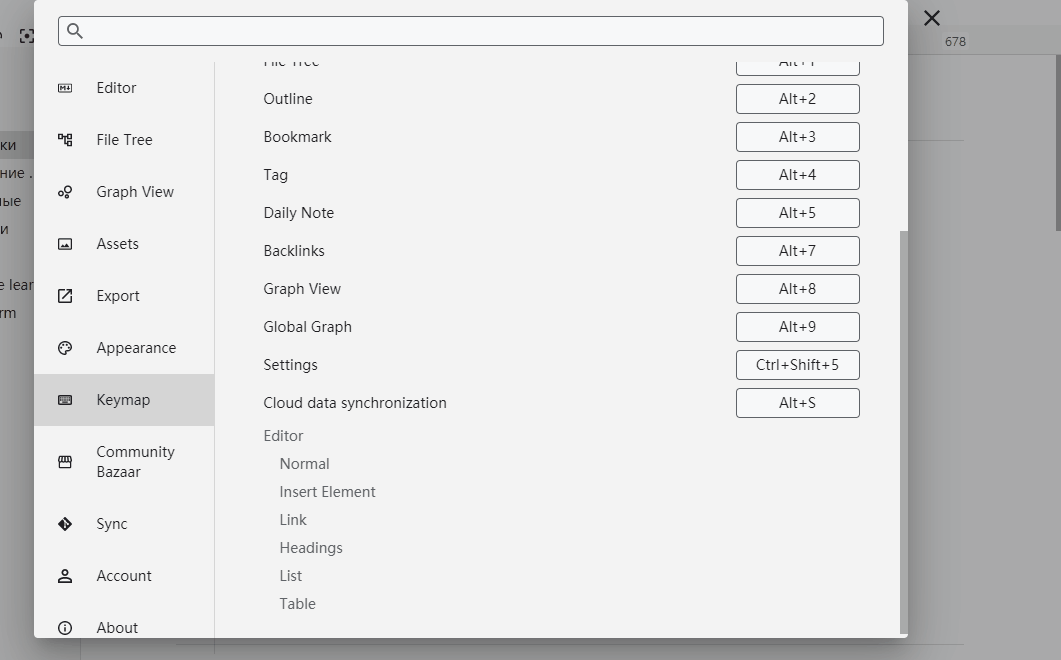Click the Graph View sidebar icon

65,192
